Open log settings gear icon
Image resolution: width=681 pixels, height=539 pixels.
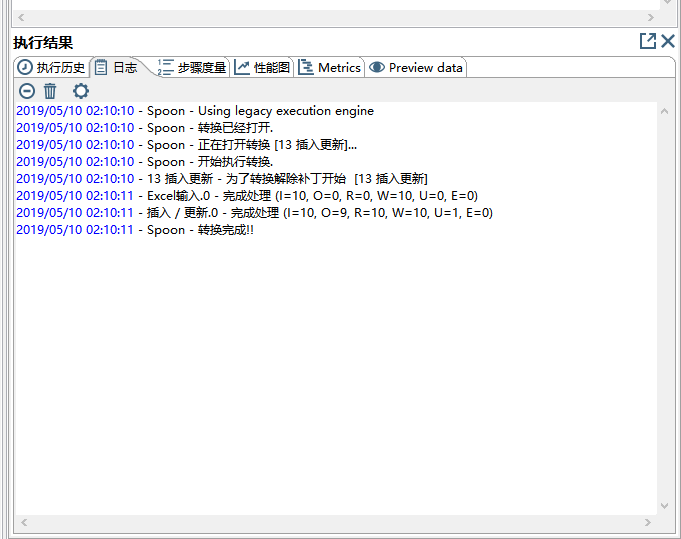pos(81,91)
